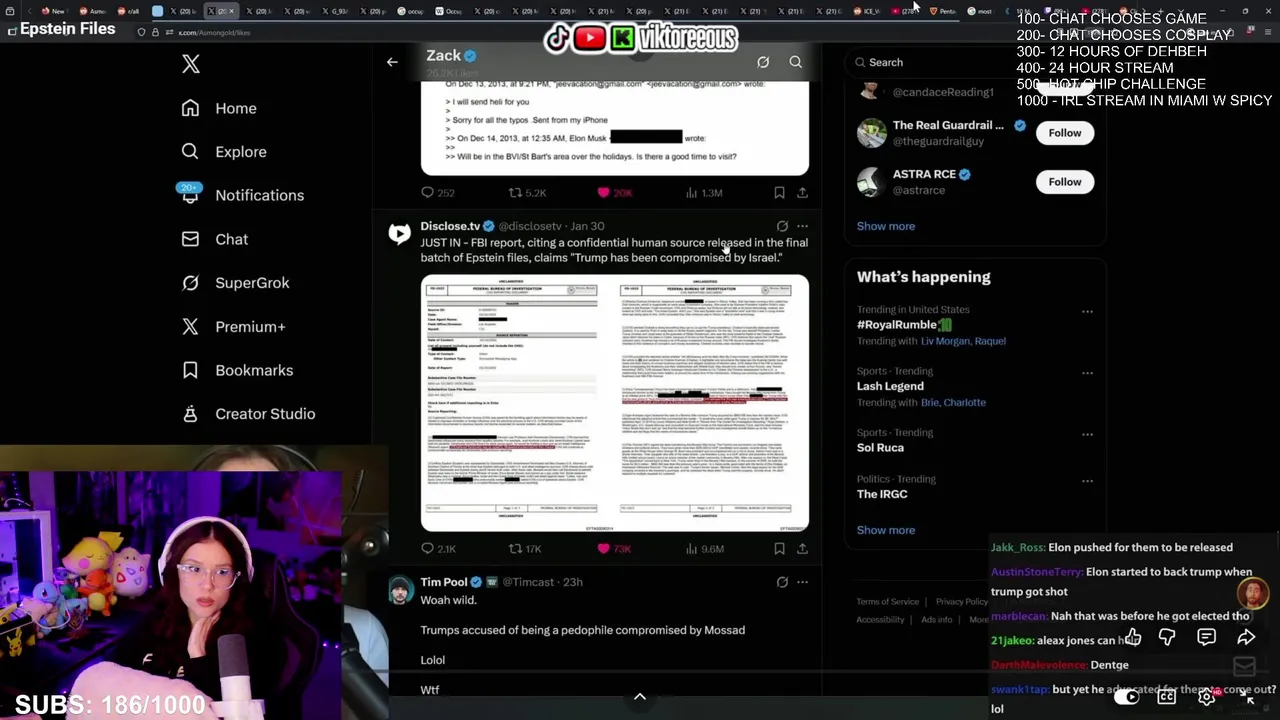Repost the Disclose.tv post (17K)
This screenshot has height=720, width=1280.
tap(525, 549)
